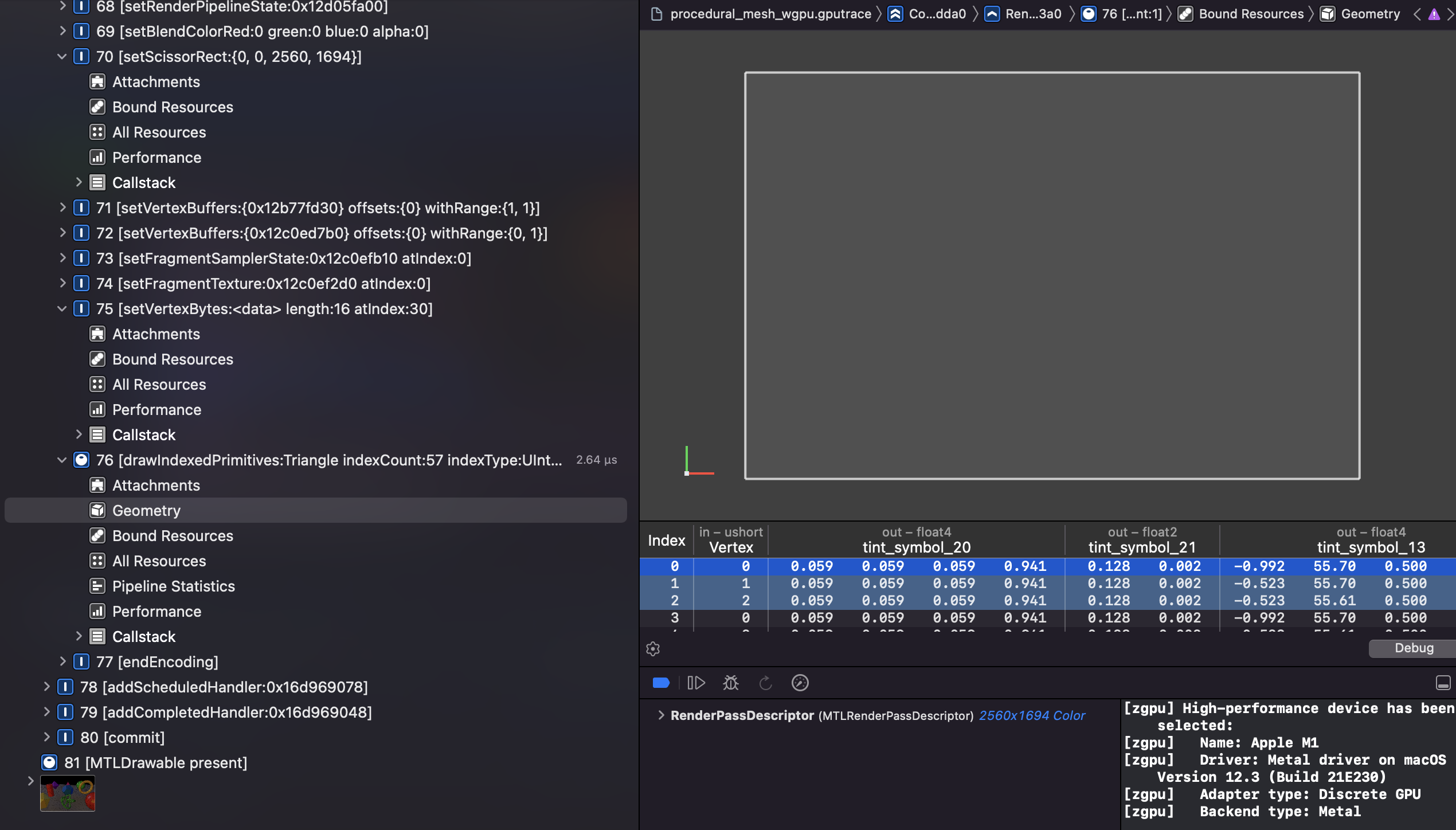Open the geometry table settings gear

pos(653,648)
